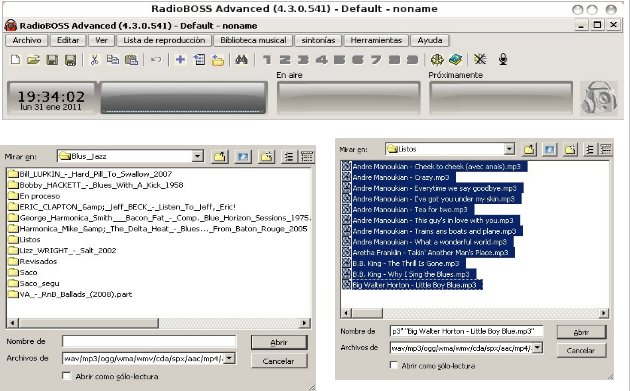This screenshot has height=391, width=630.
Task: Open the Biblioteca musical menu
Action: pyautogui.click(x=253, y=40)
